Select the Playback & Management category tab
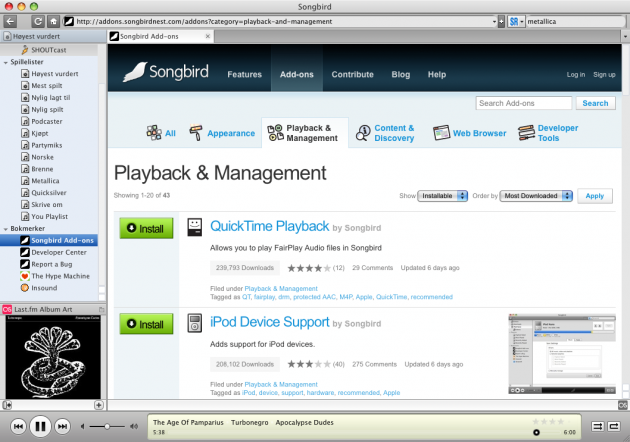Screen dimensions: 630x442 305,133
